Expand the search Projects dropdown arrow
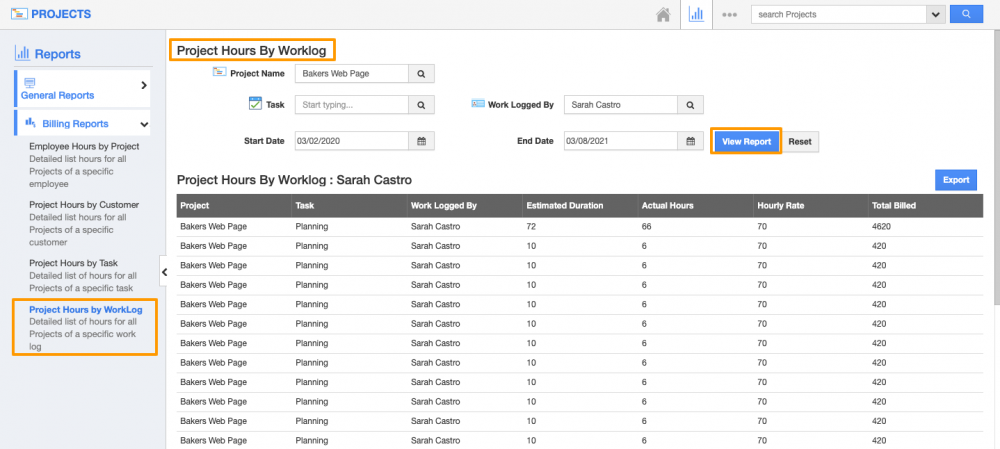 coord(936,14)
